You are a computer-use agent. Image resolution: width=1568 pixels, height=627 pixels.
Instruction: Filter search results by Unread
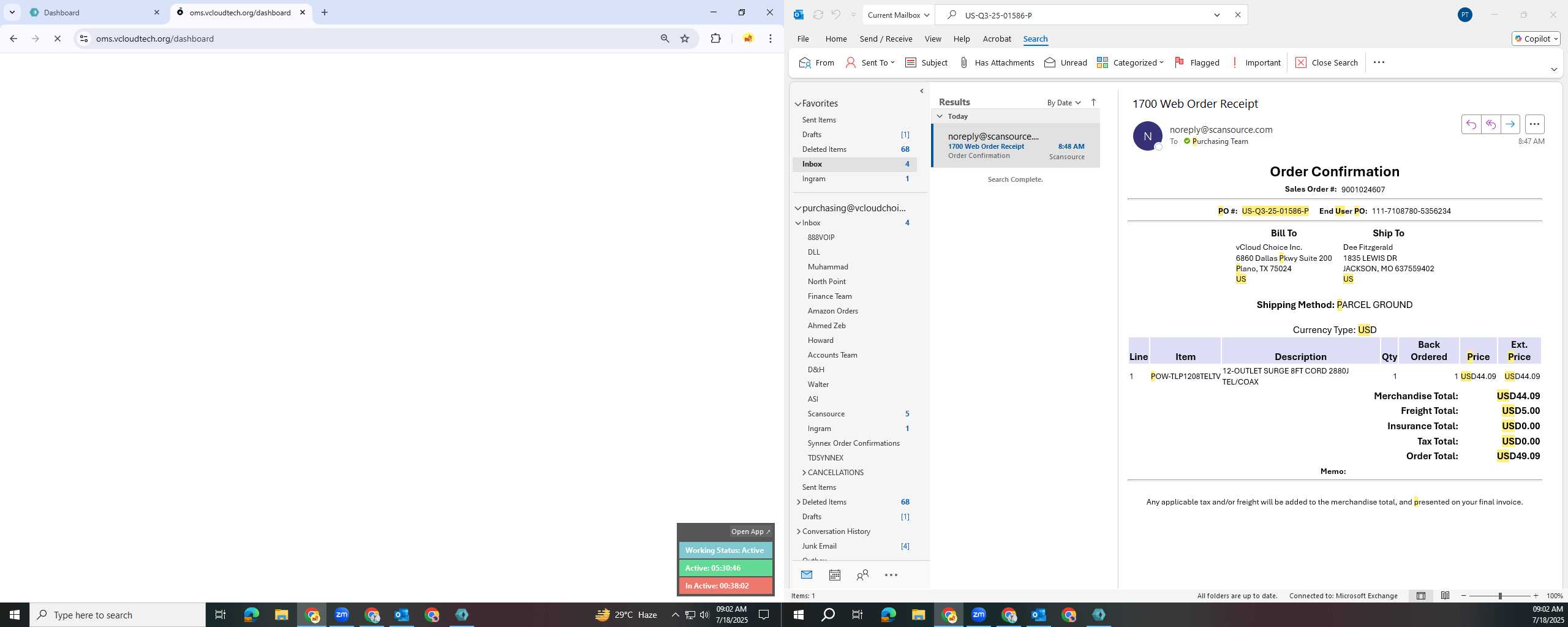[1066, 62]
